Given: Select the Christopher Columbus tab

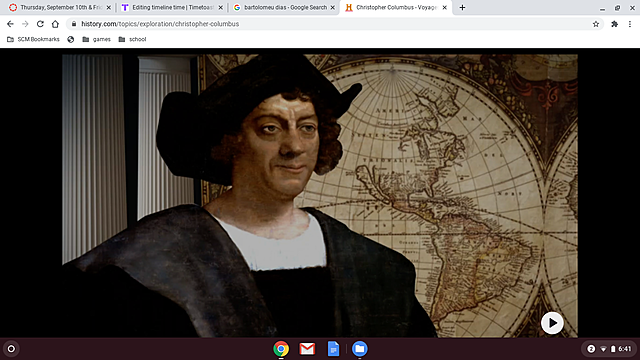Looking at the screenshot, I should coord(396,7).
